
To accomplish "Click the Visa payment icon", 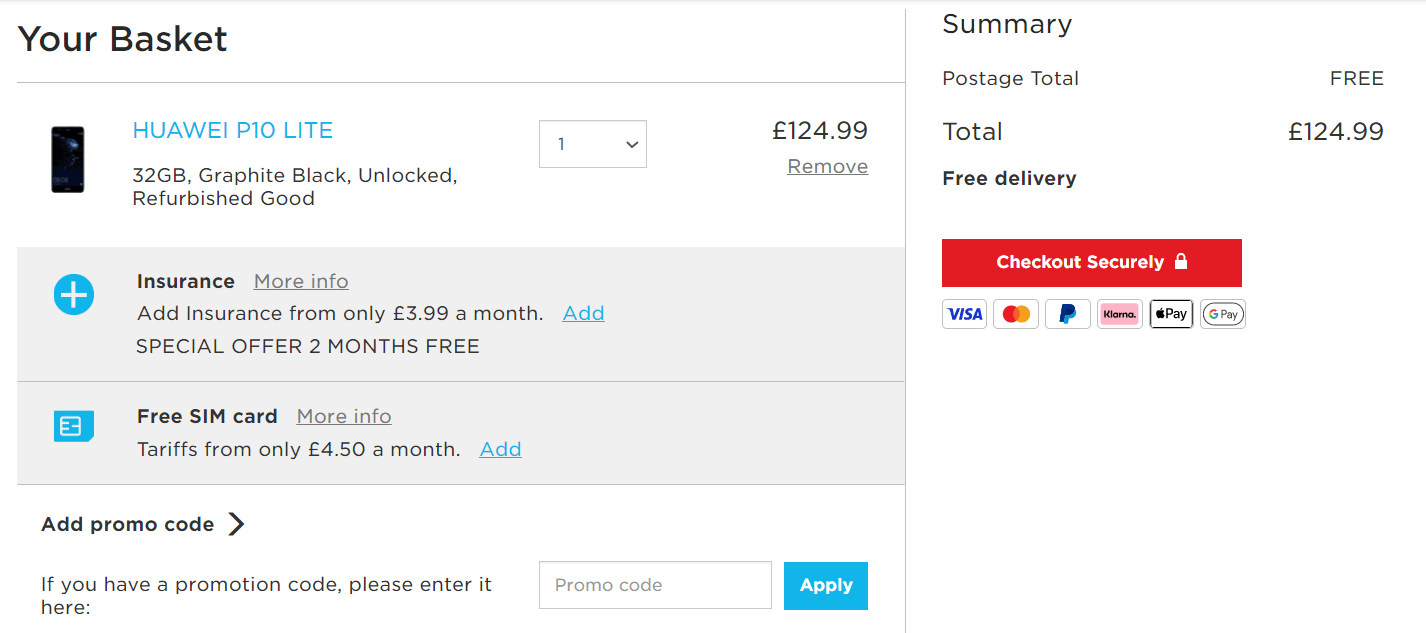I will [x=964, y=314].
